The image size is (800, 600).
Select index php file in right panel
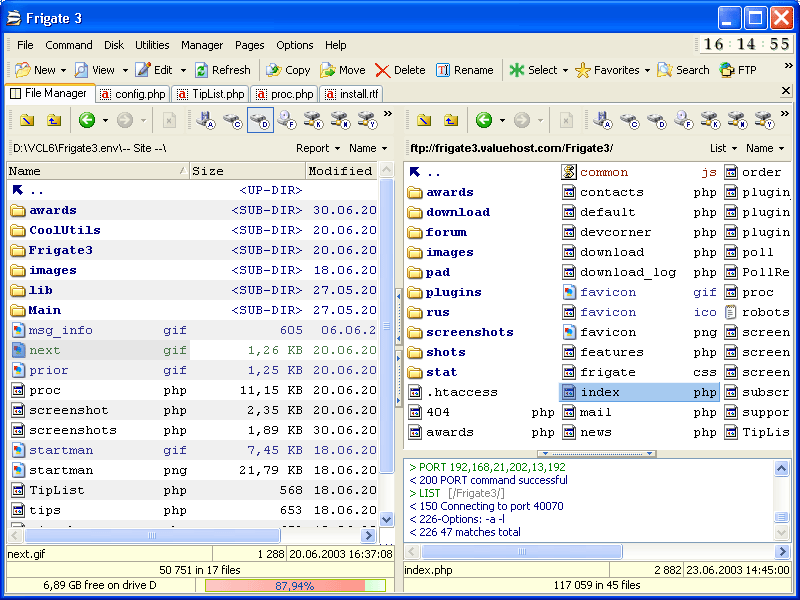pyautogui.click(x=640, y=392)
